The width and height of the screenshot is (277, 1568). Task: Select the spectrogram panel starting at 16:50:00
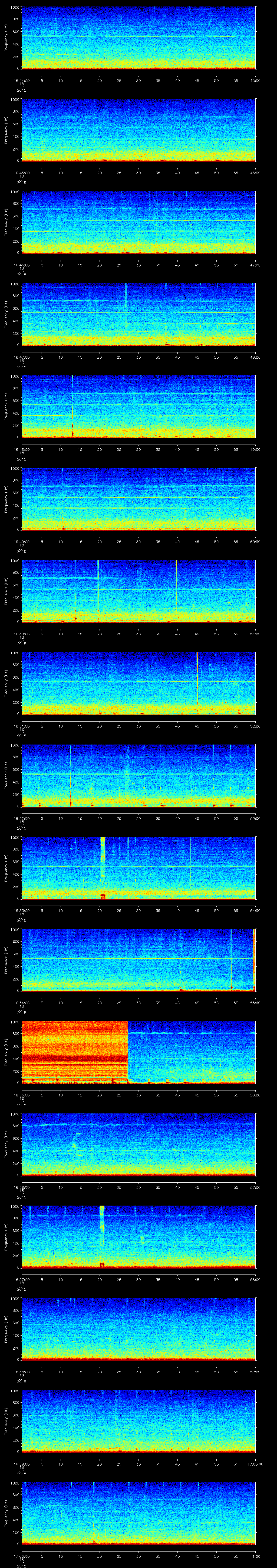(x=138, y=590)
